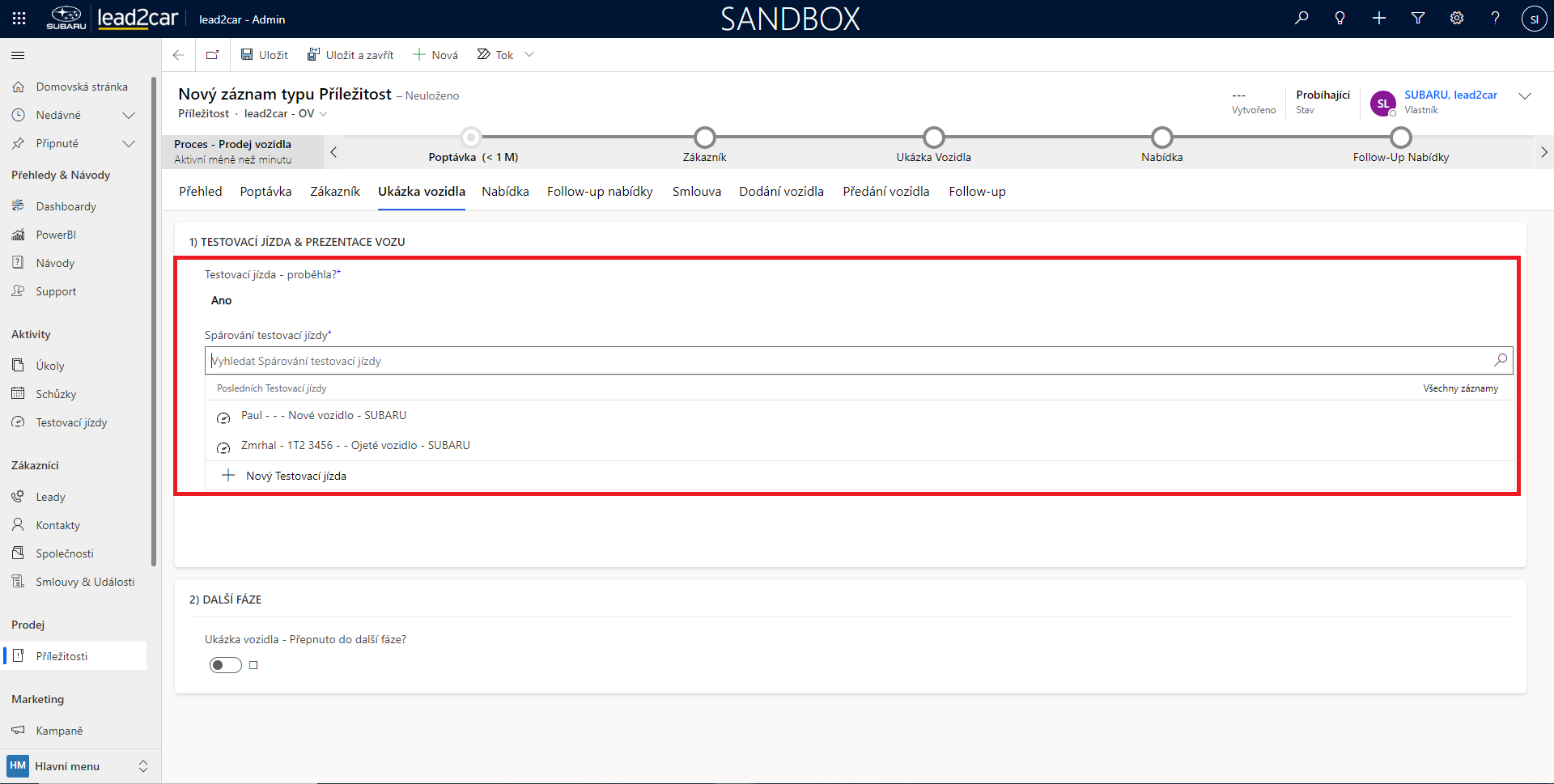Switch to the Nabídka tab
The image size is (1554, 784).
(505, 192)
